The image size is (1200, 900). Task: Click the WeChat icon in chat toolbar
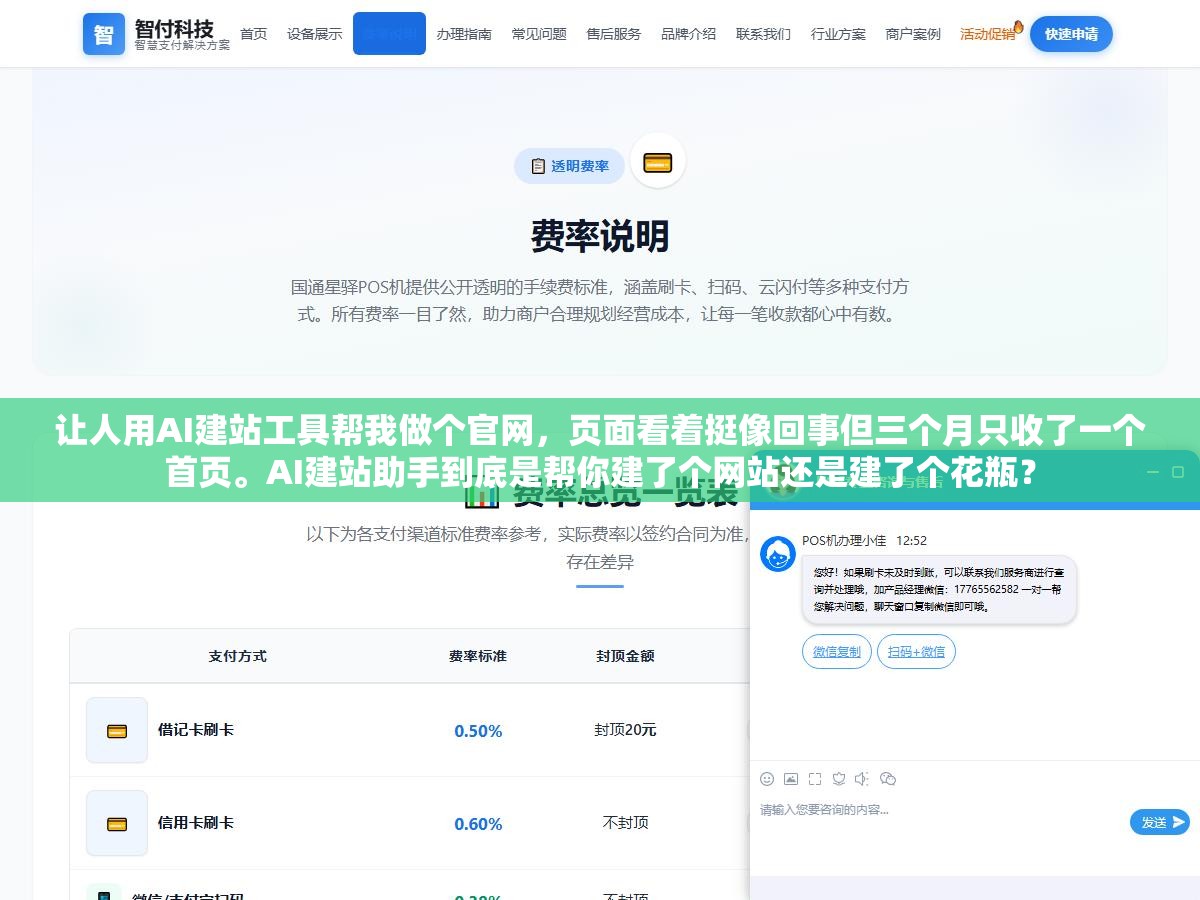[x=888, y=779]
